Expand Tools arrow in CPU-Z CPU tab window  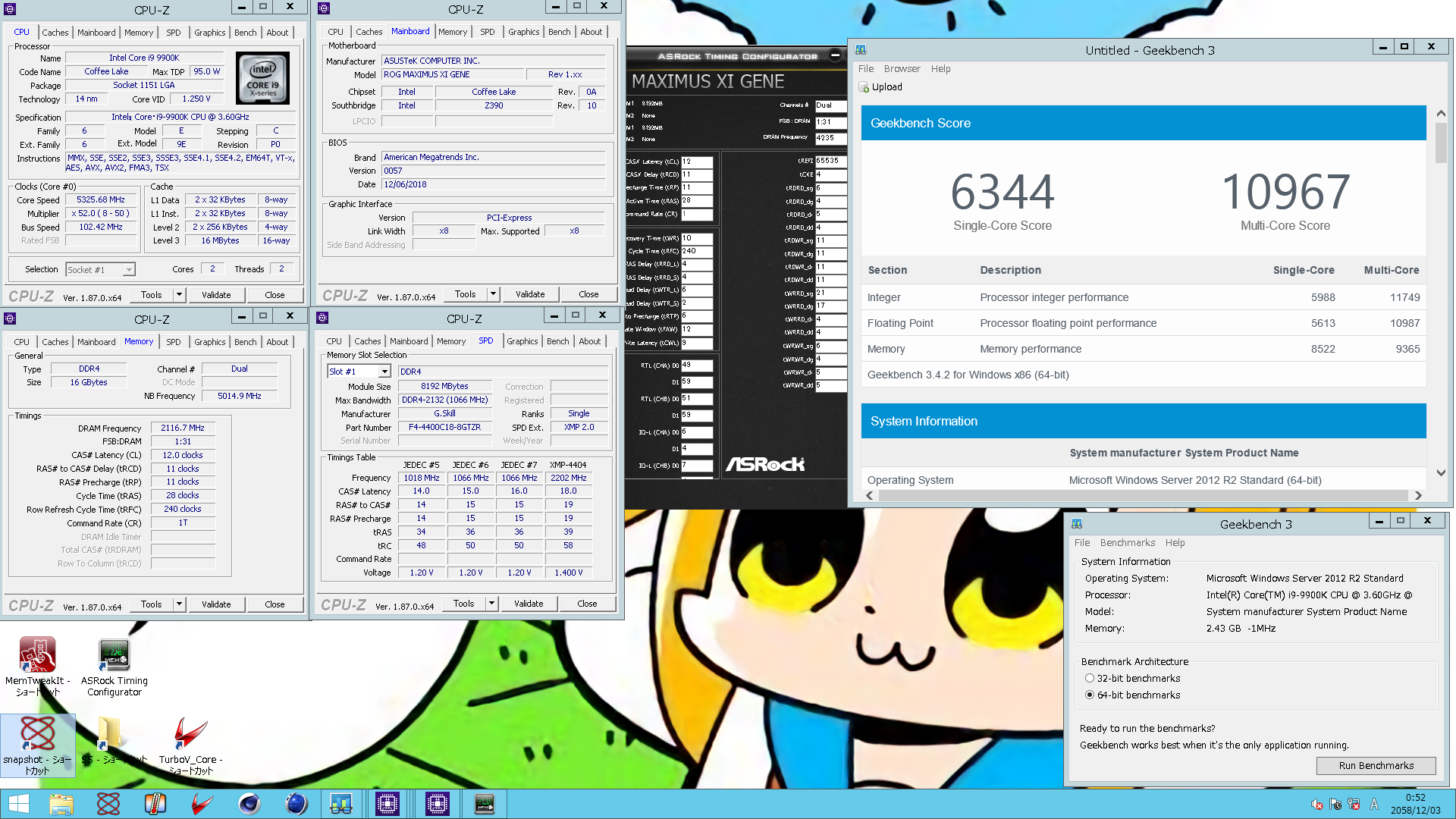click(x=180, y=295)
